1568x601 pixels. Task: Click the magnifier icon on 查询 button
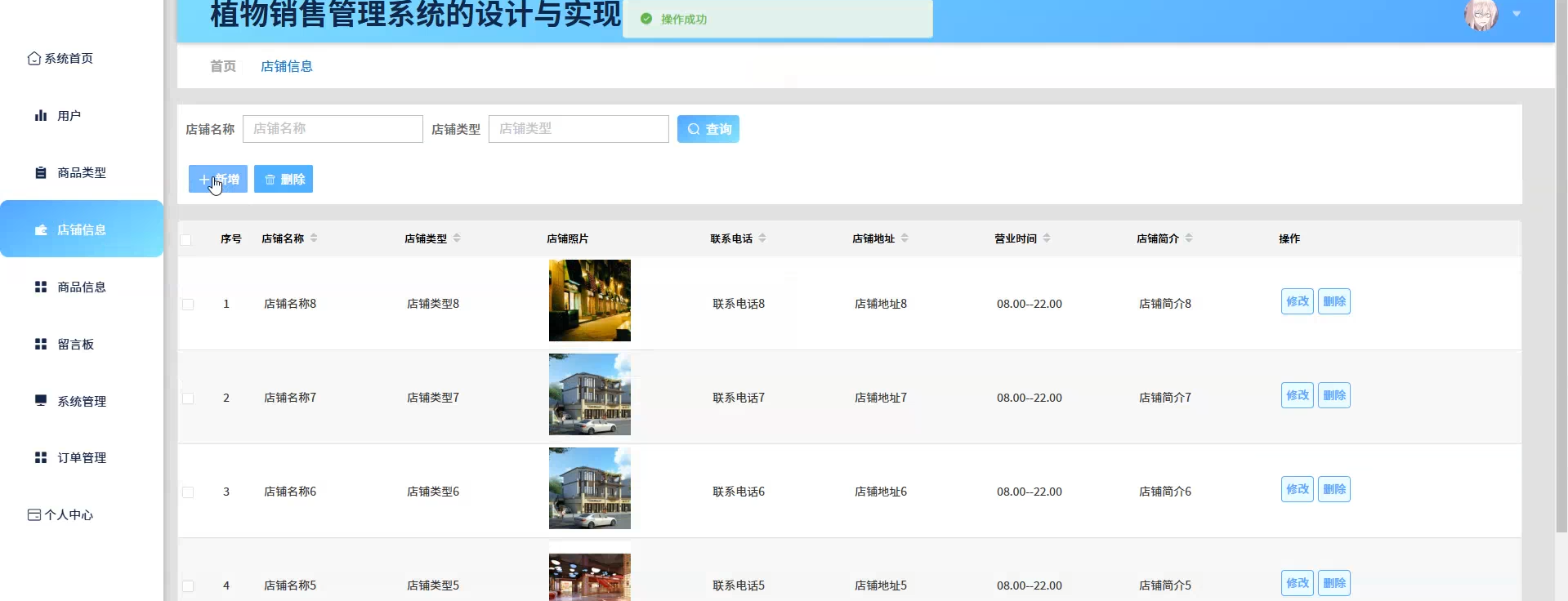click(694, 129)
